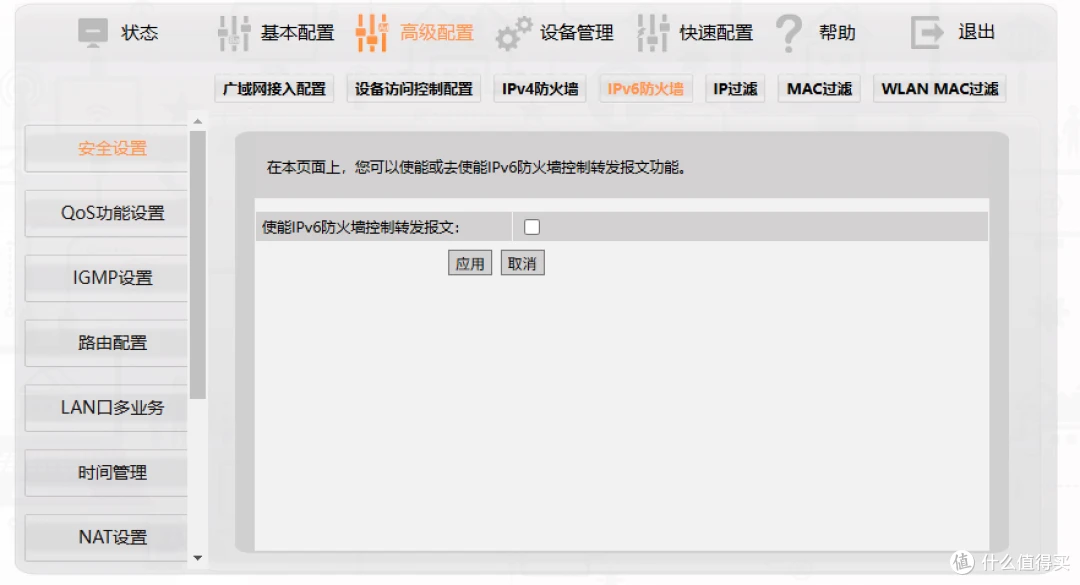This screenshot has height=585, width=1080.
Task: Switch to IP过滤 tab
Action: pyautogui.click(x=735, y=89)
